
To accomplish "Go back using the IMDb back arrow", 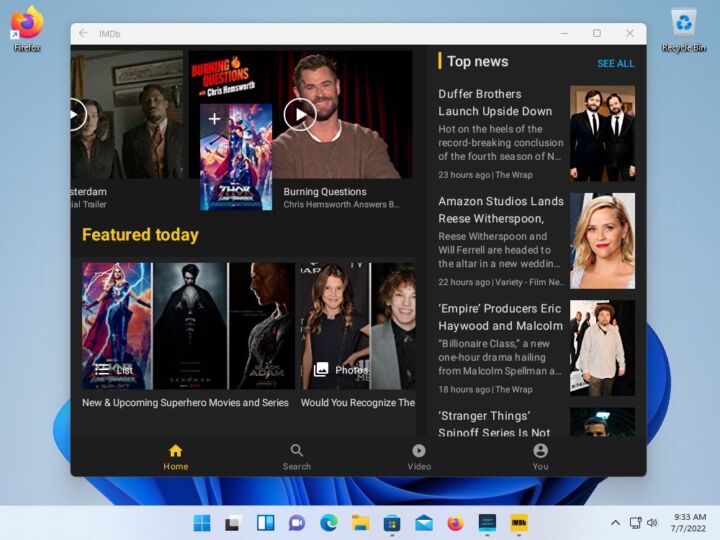I will pos(83,34).
